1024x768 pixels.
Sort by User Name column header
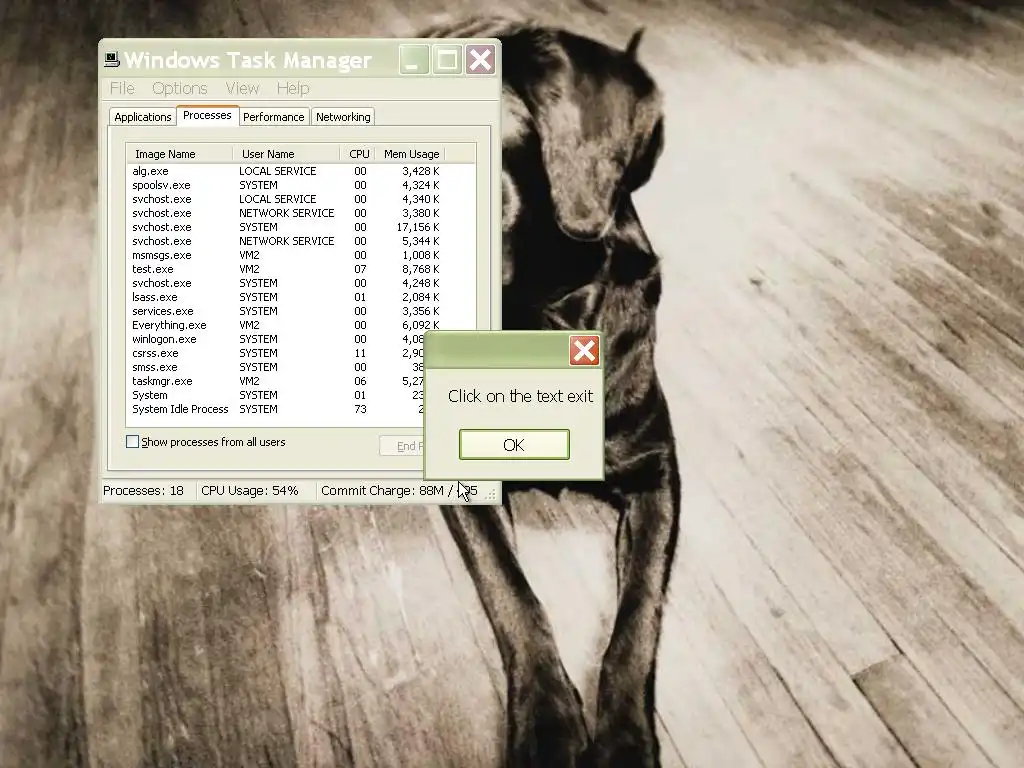pyautogui.click(x=286, y=154)
